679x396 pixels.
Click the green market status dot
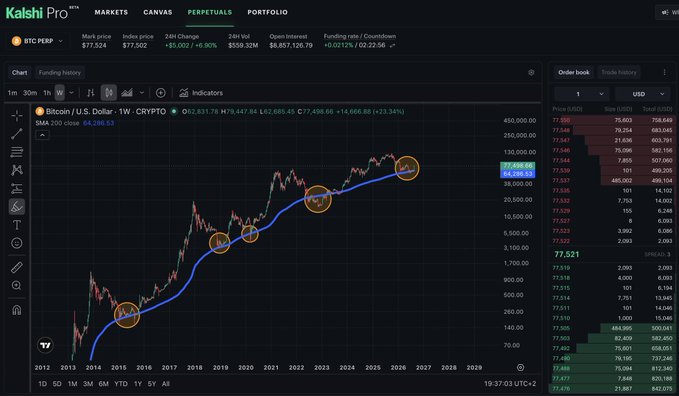click(174, 111)
